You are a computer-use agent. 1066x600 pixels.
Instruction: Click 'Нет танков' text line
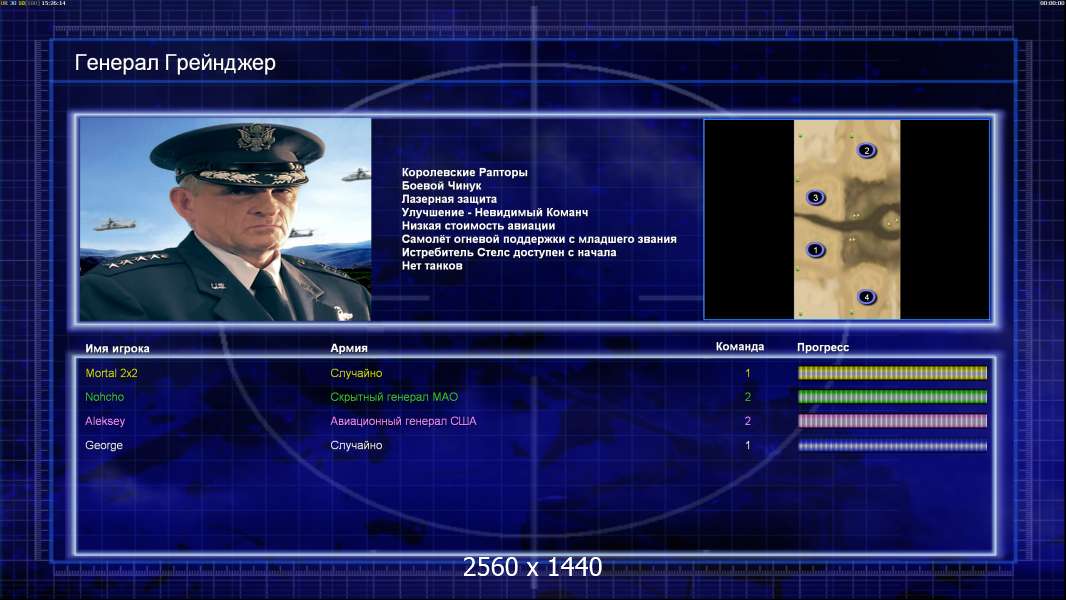(x=432, y=266)
